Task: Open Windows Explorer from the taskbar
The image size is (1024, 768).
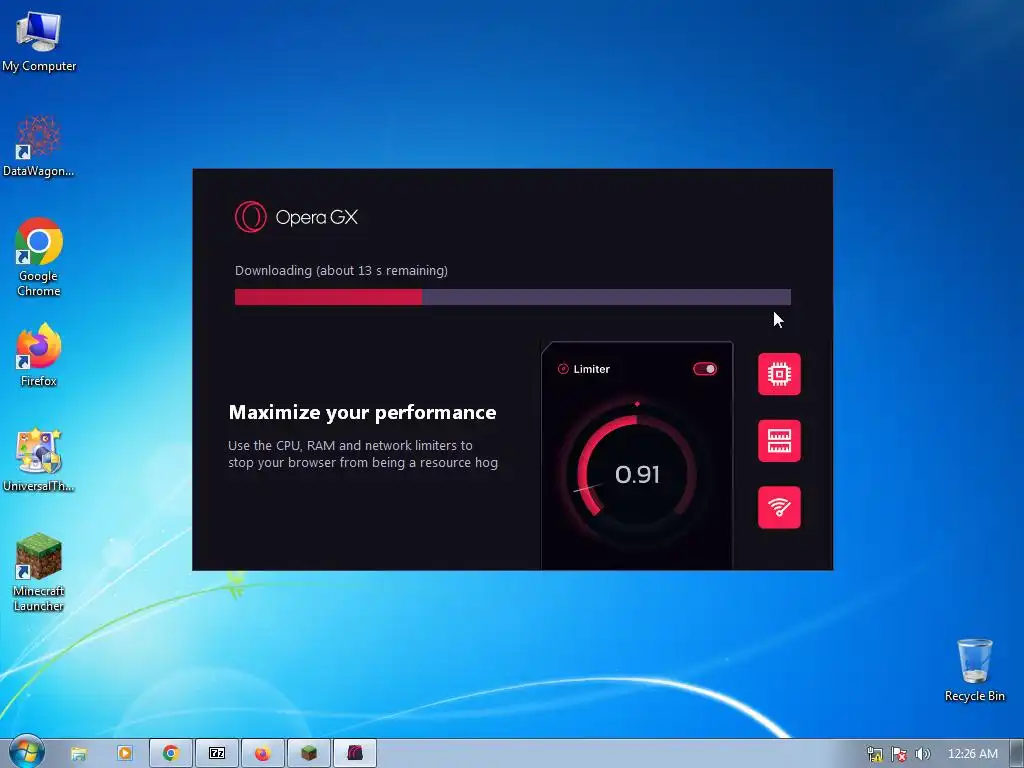Action: [x=79, y=754]
